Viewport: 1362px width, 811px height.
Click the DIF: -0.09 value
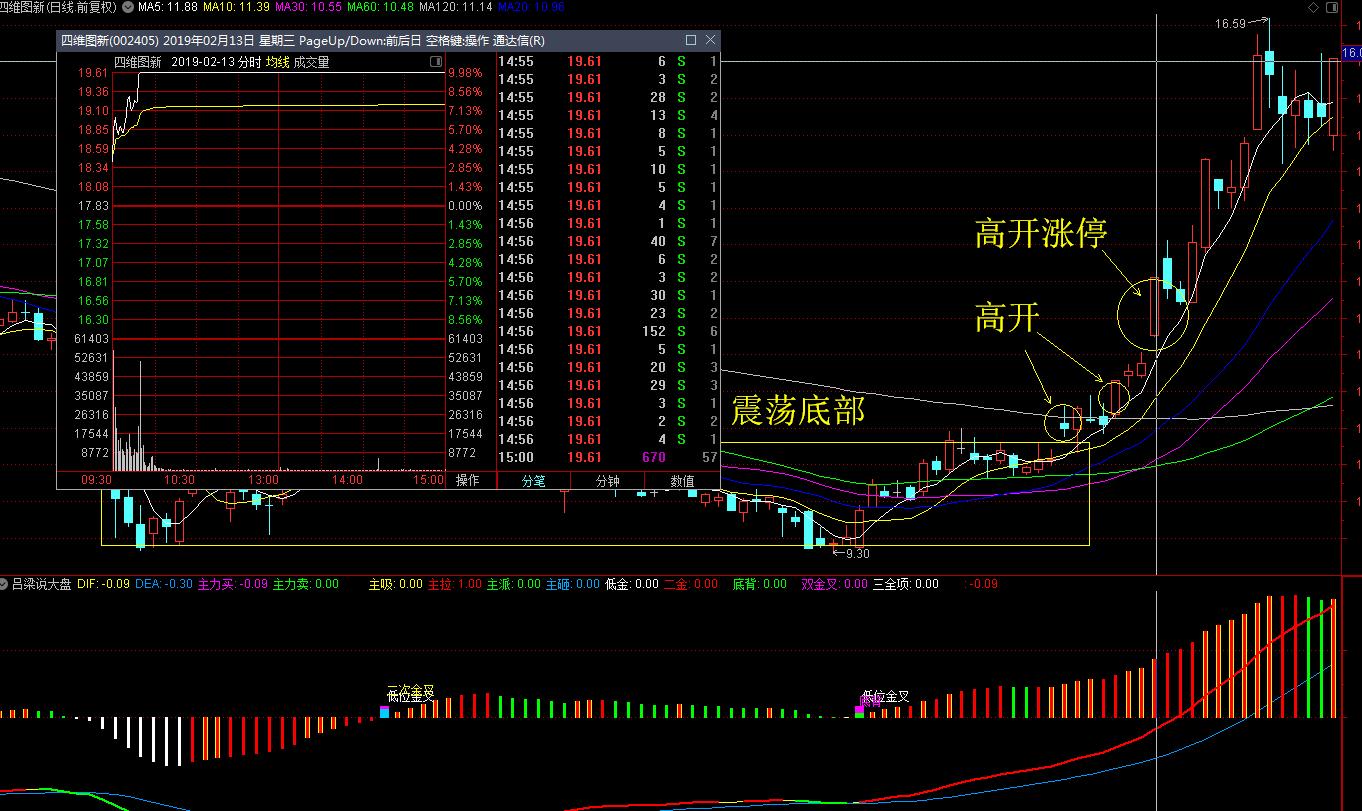click(x=103, y=584)
